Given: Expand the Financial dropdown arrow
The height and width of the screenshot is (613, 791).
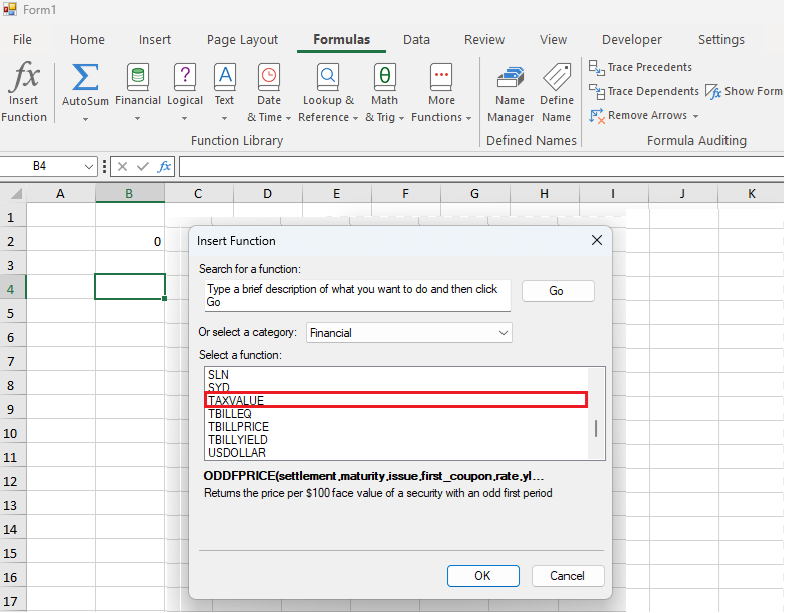Looking at the screenshot, I should (137, 119).
